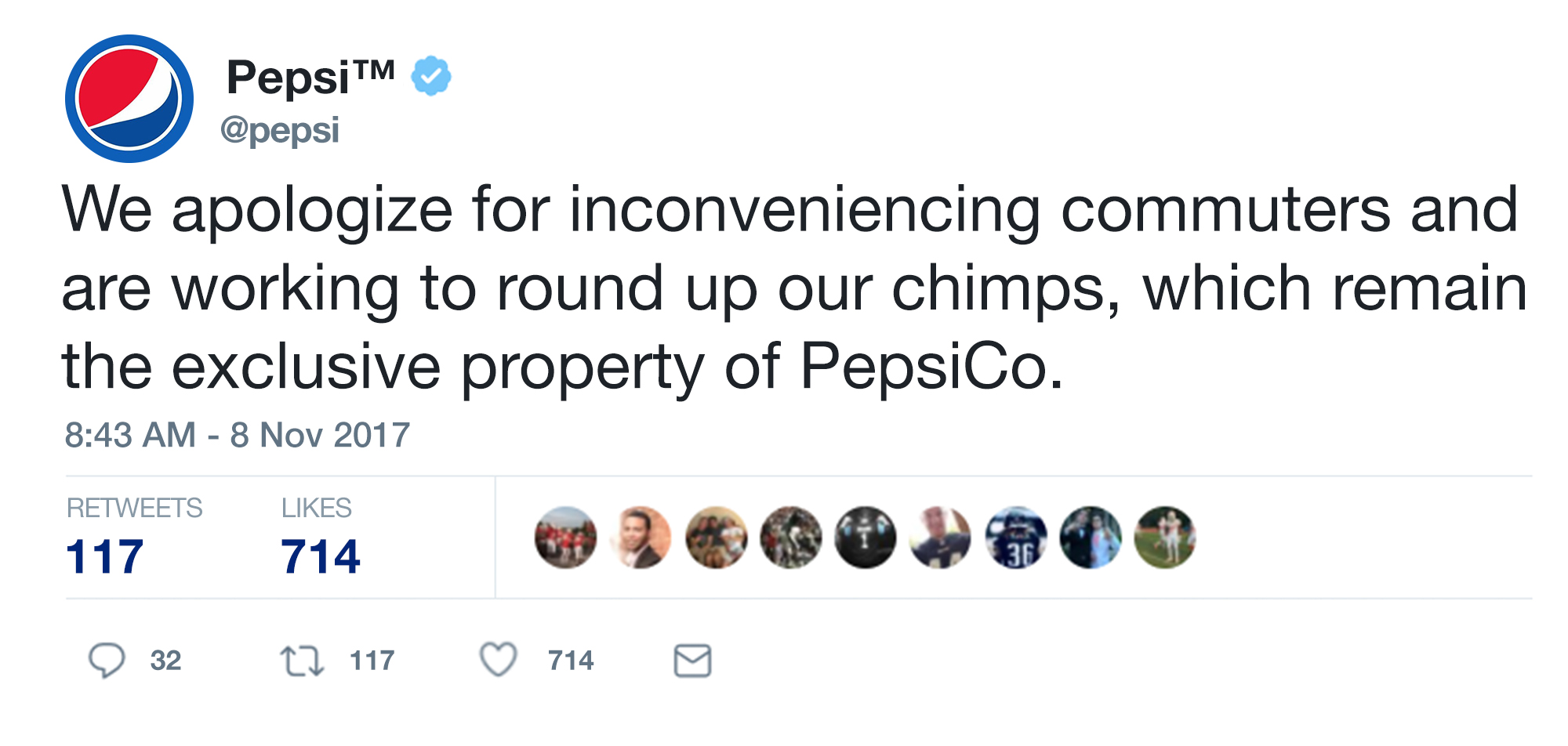Open the Pepsi™ display name

point(310,77)
